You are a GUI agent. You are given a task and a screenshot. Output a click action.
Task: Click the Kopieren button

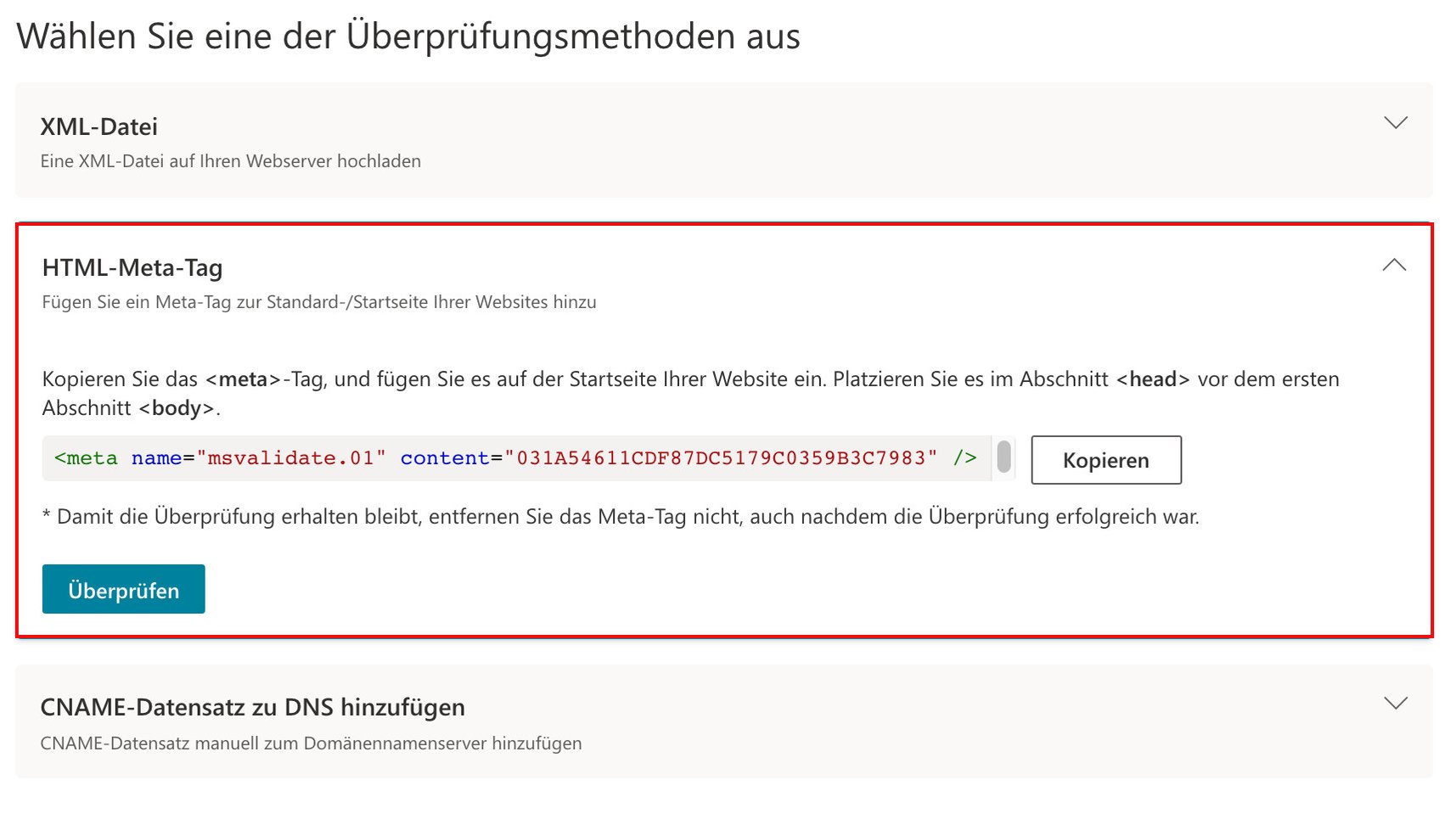click(x=1105, y=460)
